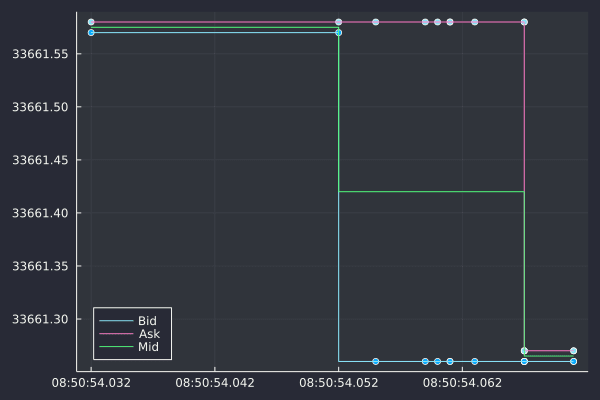The width and height of the screenshot is (600, 400).
Task: Click the 33661.30 y-axis tick label
Action: [40, 319]
